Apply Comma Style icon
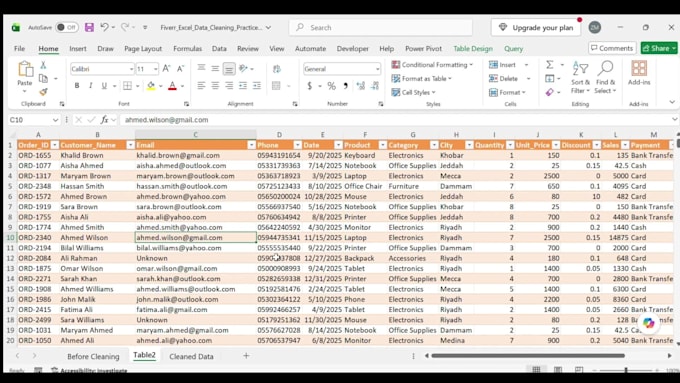Viewport: 680px width, 383px height. coord(346,86)
